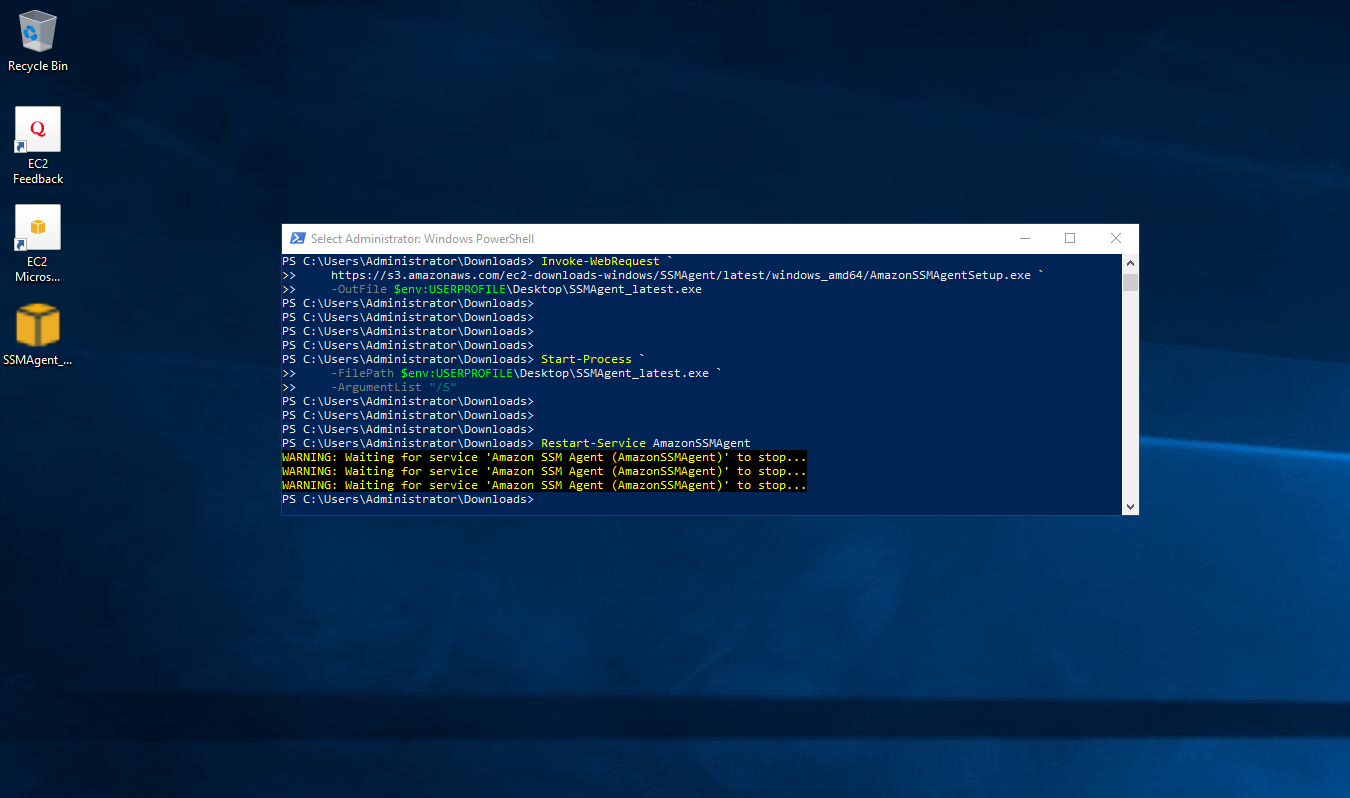Click the S3 download URL text
This screenshot has width=1350, height=798.
tap(681, 275)
